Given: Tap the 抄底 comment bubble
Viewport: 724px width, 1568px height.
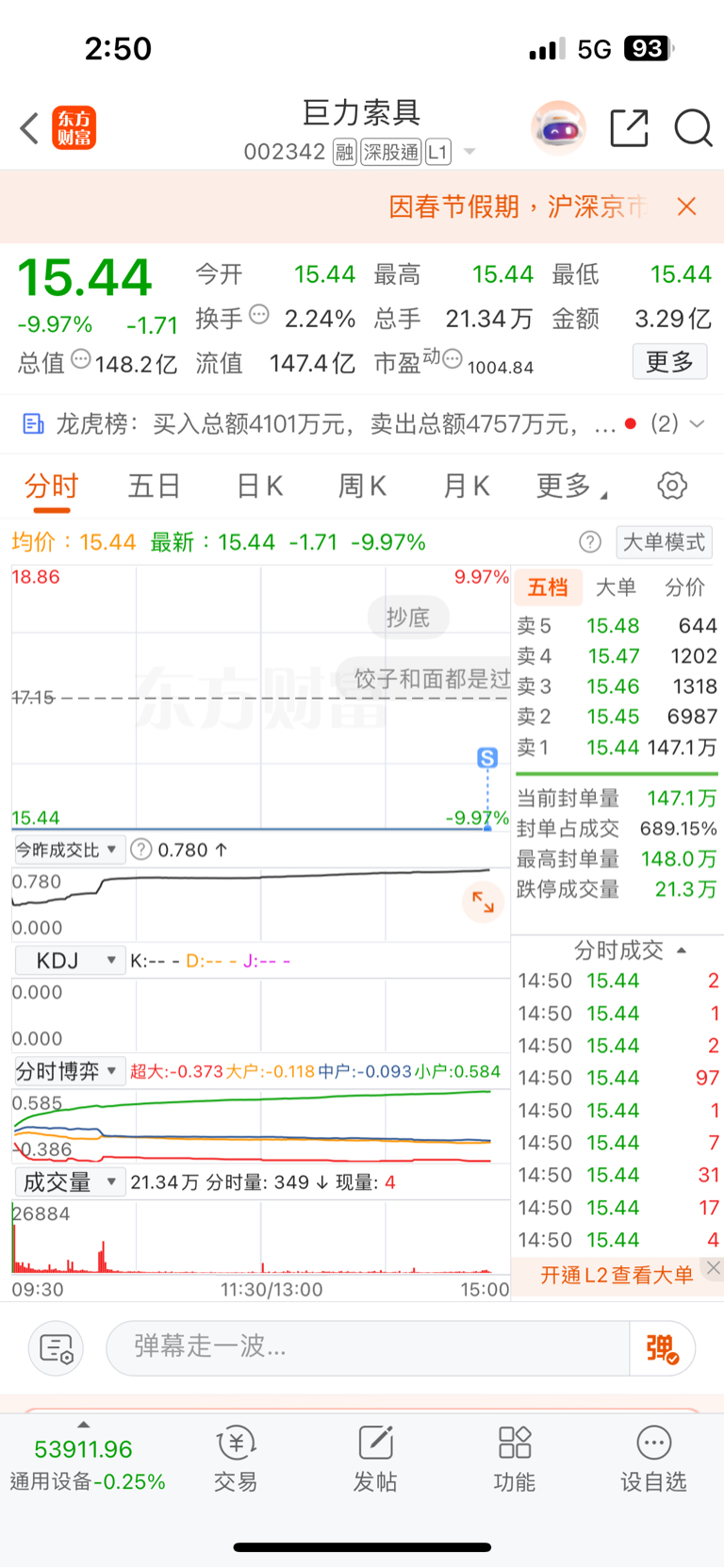Looking at the screenshot, I should click(408, 618).
